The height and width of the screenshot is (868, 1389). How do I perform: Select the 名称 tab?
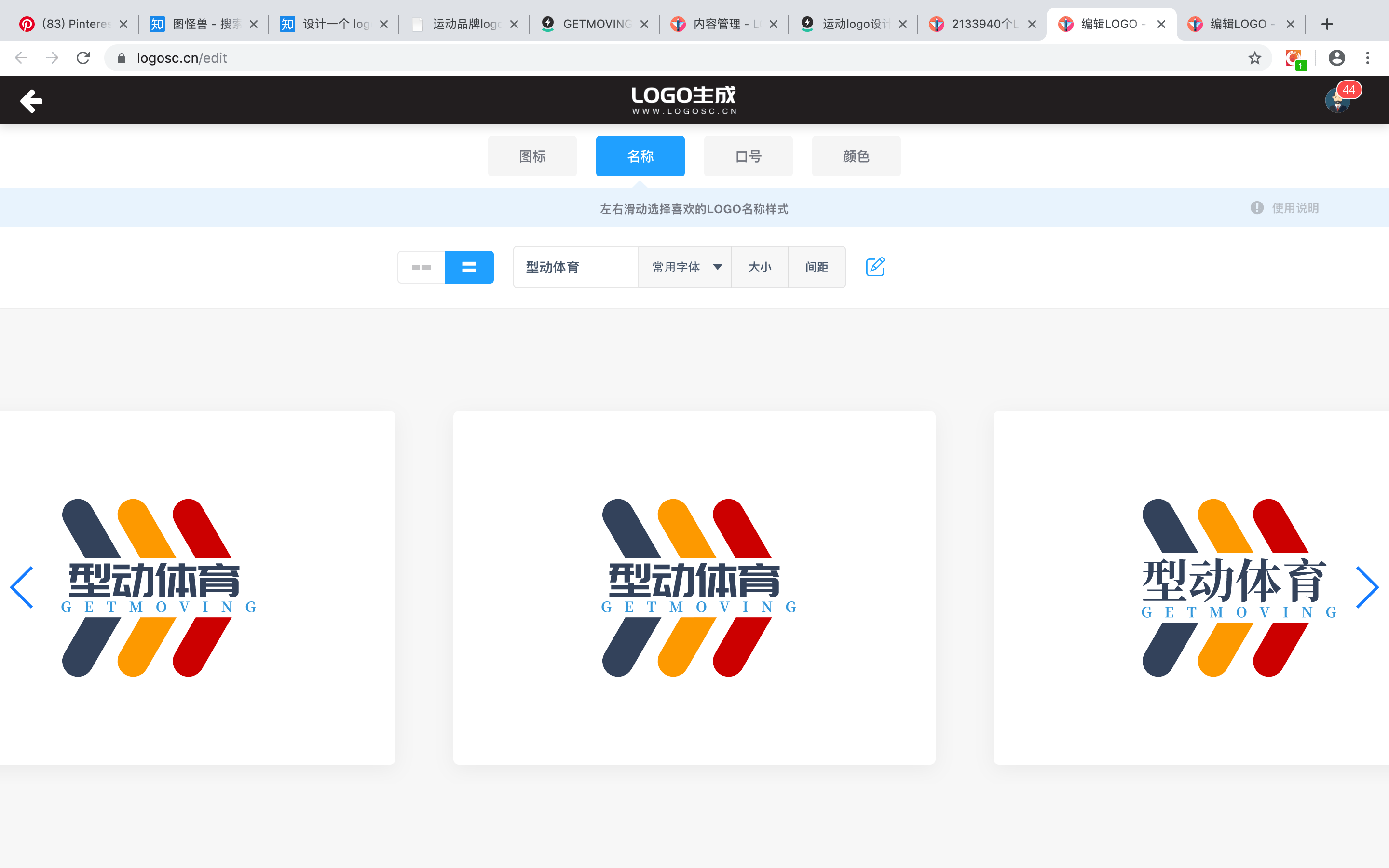click(x=640, y=156)
